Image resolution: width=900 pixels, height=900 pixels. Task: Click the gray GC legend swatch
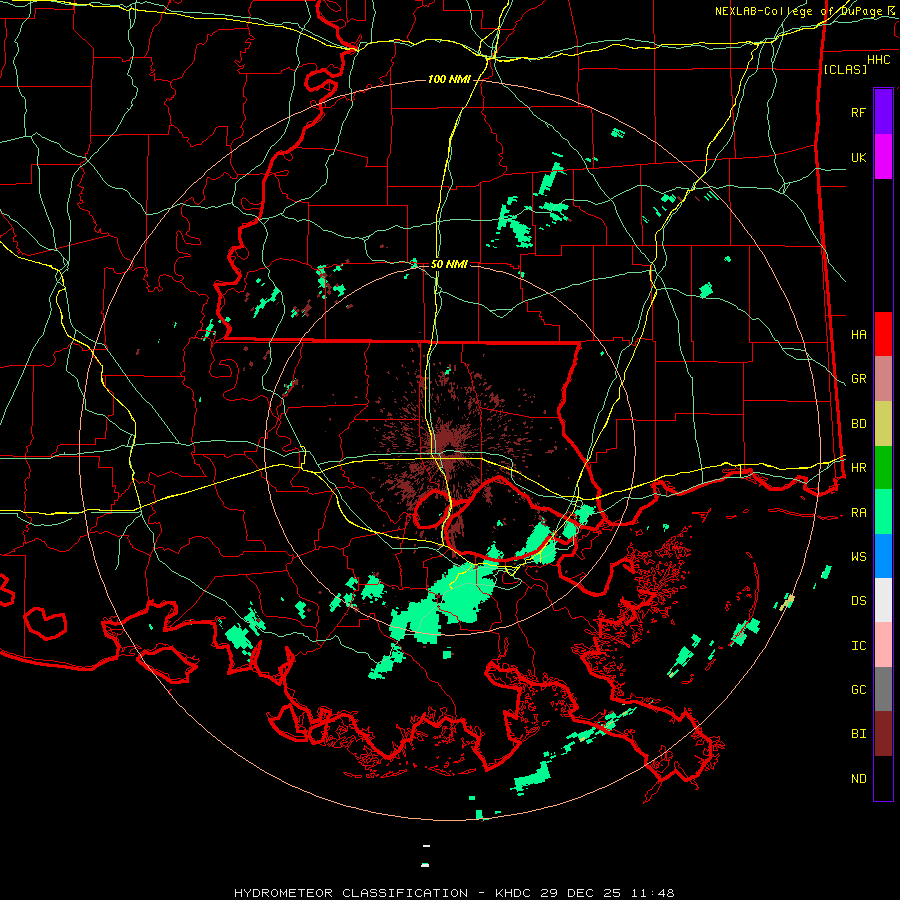coord(883,689)
